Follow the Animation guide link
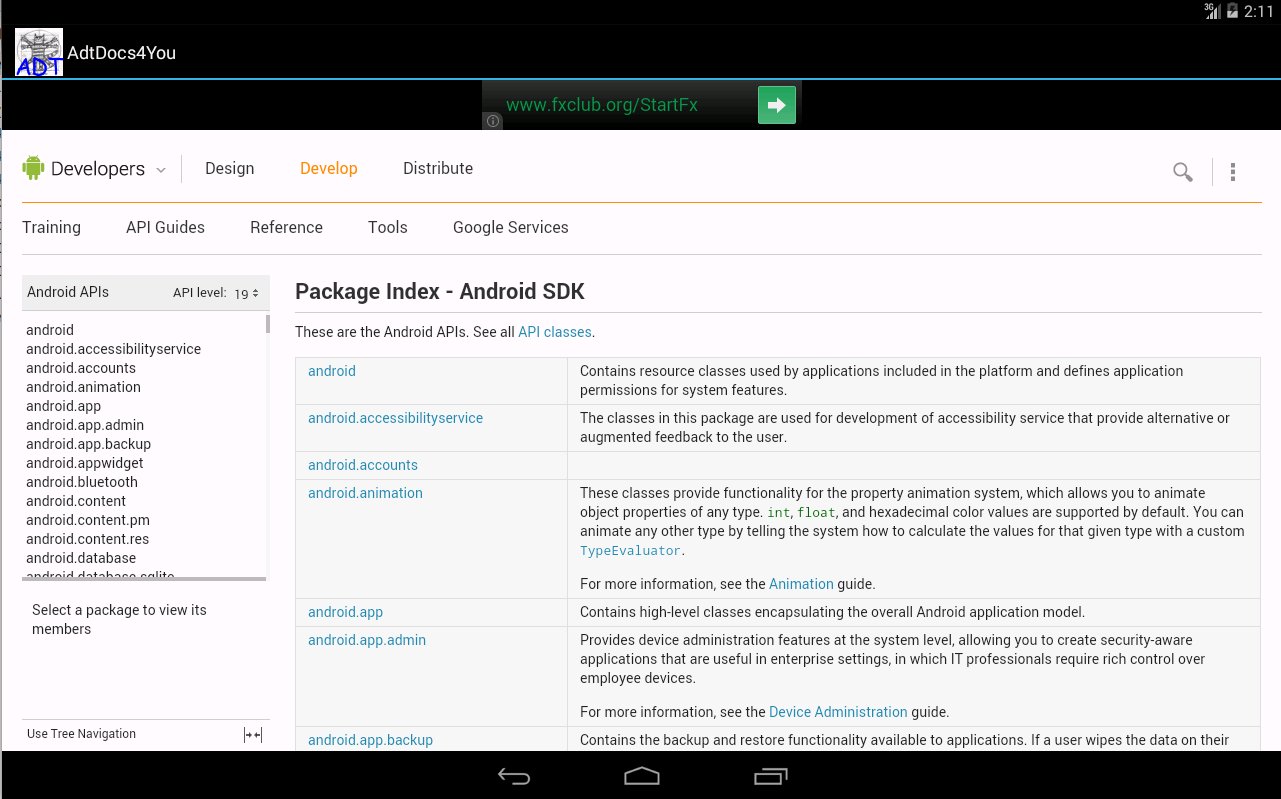 pos(801,584)
